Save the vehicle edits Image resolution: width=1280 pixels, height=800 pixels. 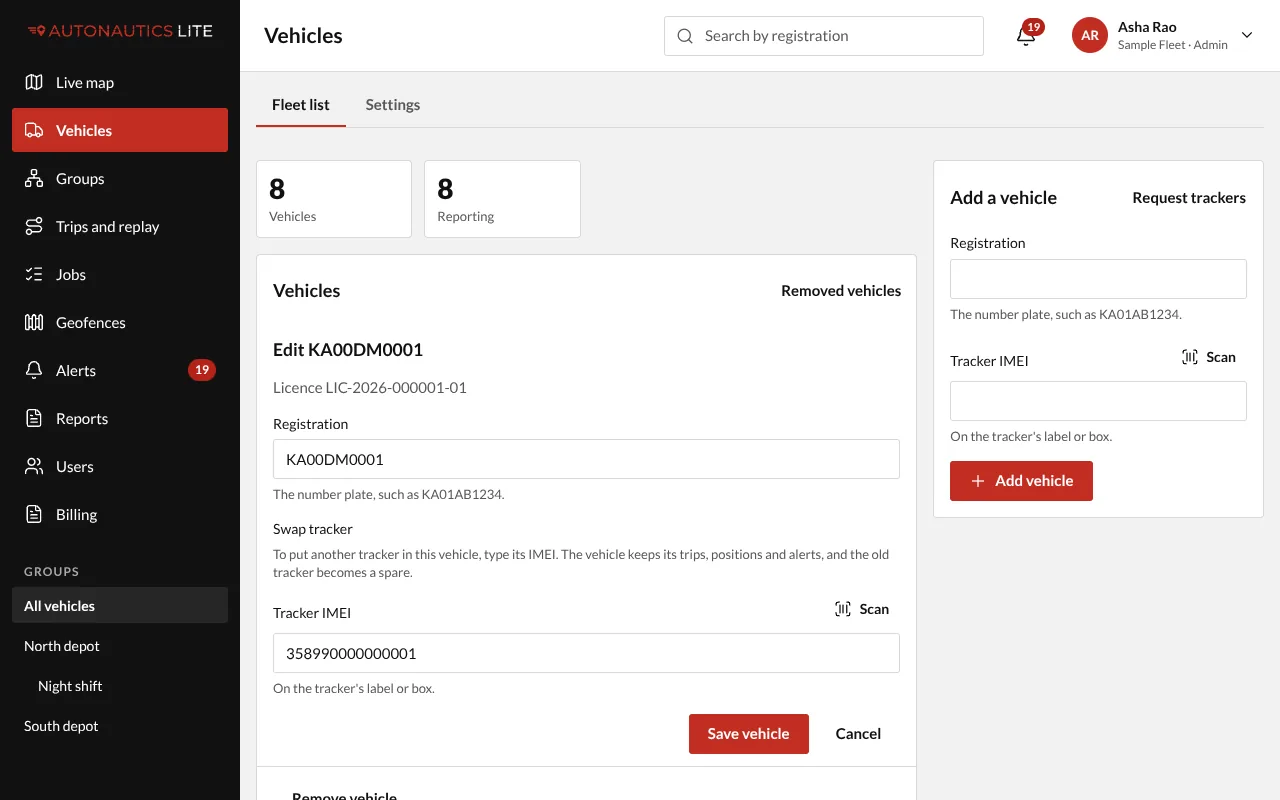click(x=749, y=734)
